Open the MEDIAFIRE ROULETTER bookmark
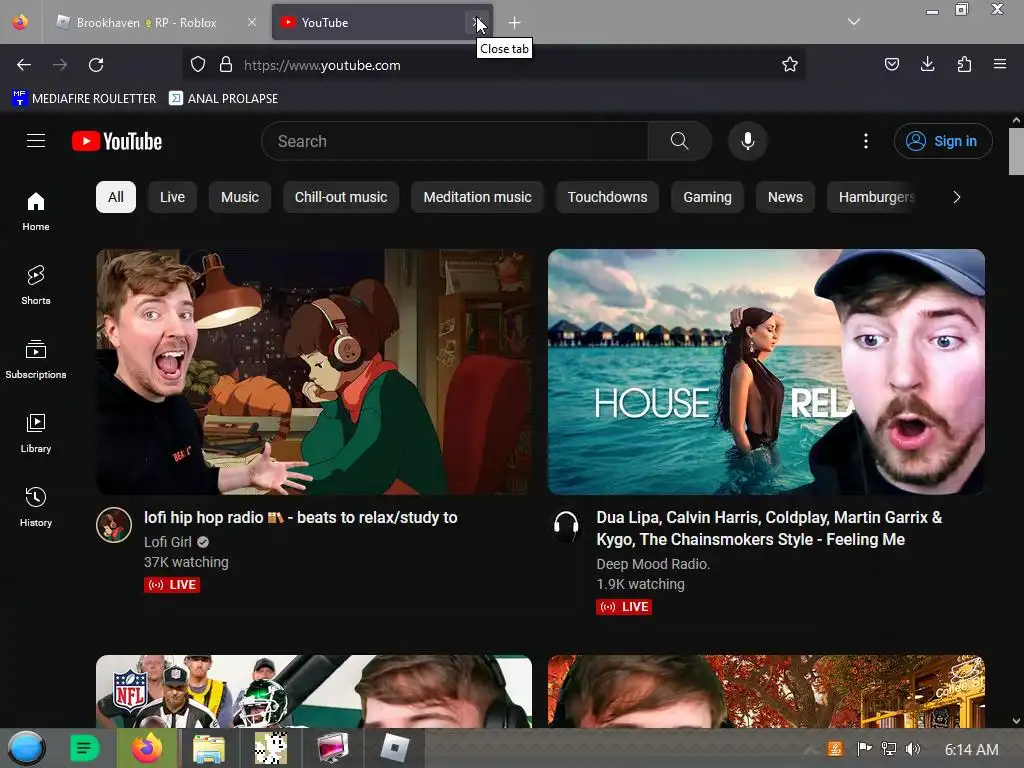1024x768 pixels. pos(85,99)
